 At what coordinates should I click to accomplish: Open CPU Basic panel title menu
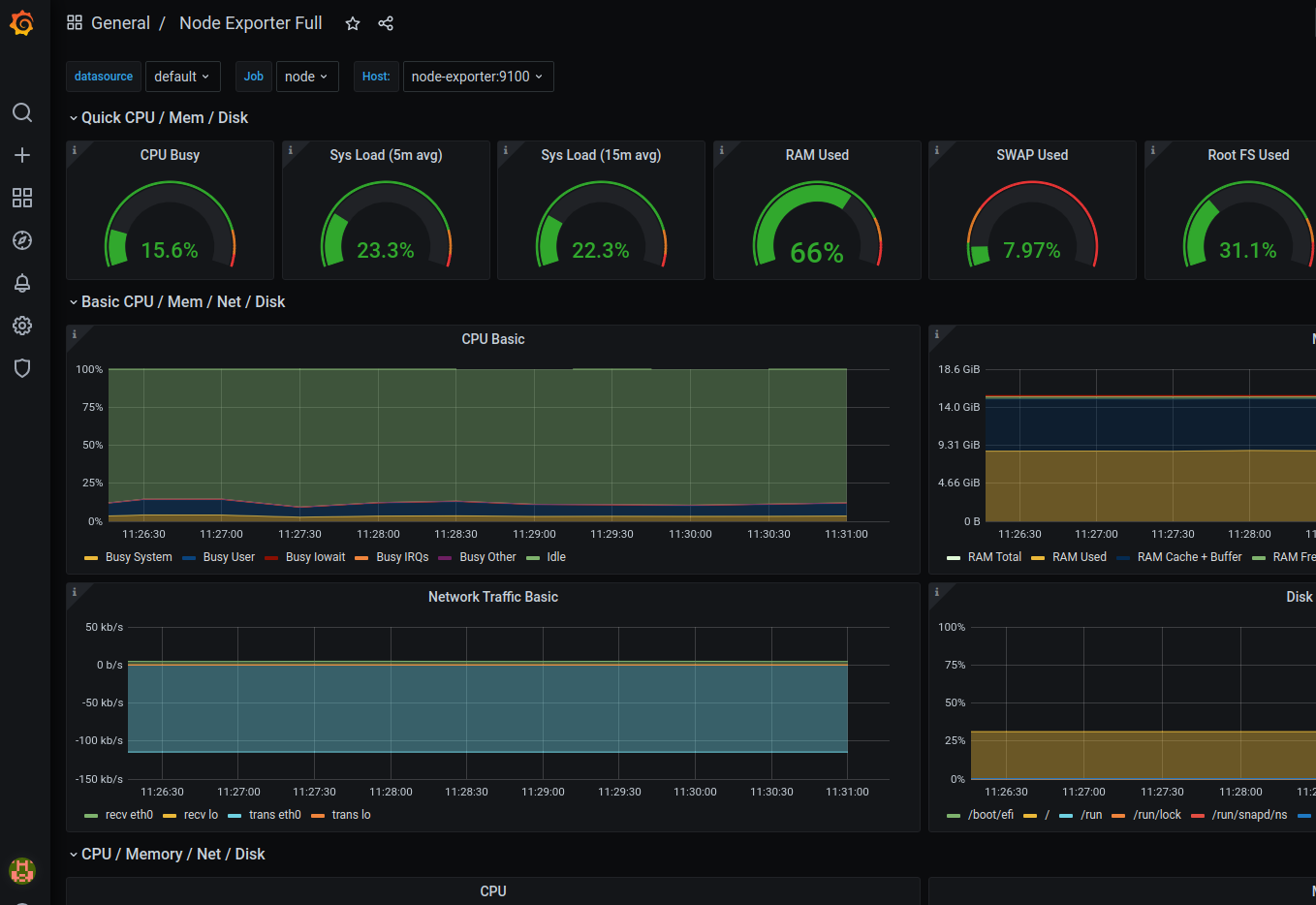[x=493, y=339]
